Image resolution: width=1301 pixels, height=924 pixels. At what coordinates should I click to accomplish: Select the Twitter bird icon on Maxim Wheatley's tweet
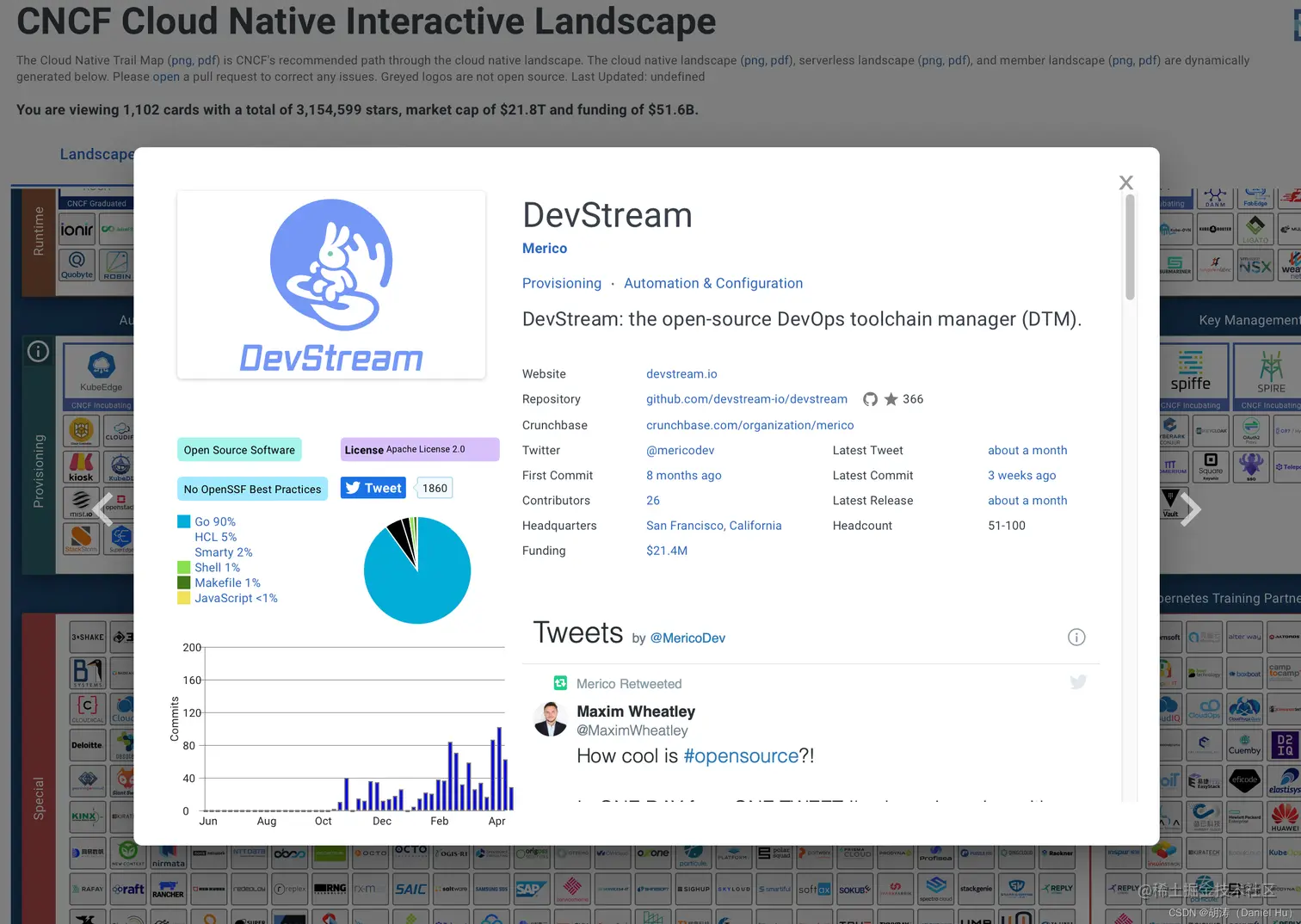pos(1078,681)
